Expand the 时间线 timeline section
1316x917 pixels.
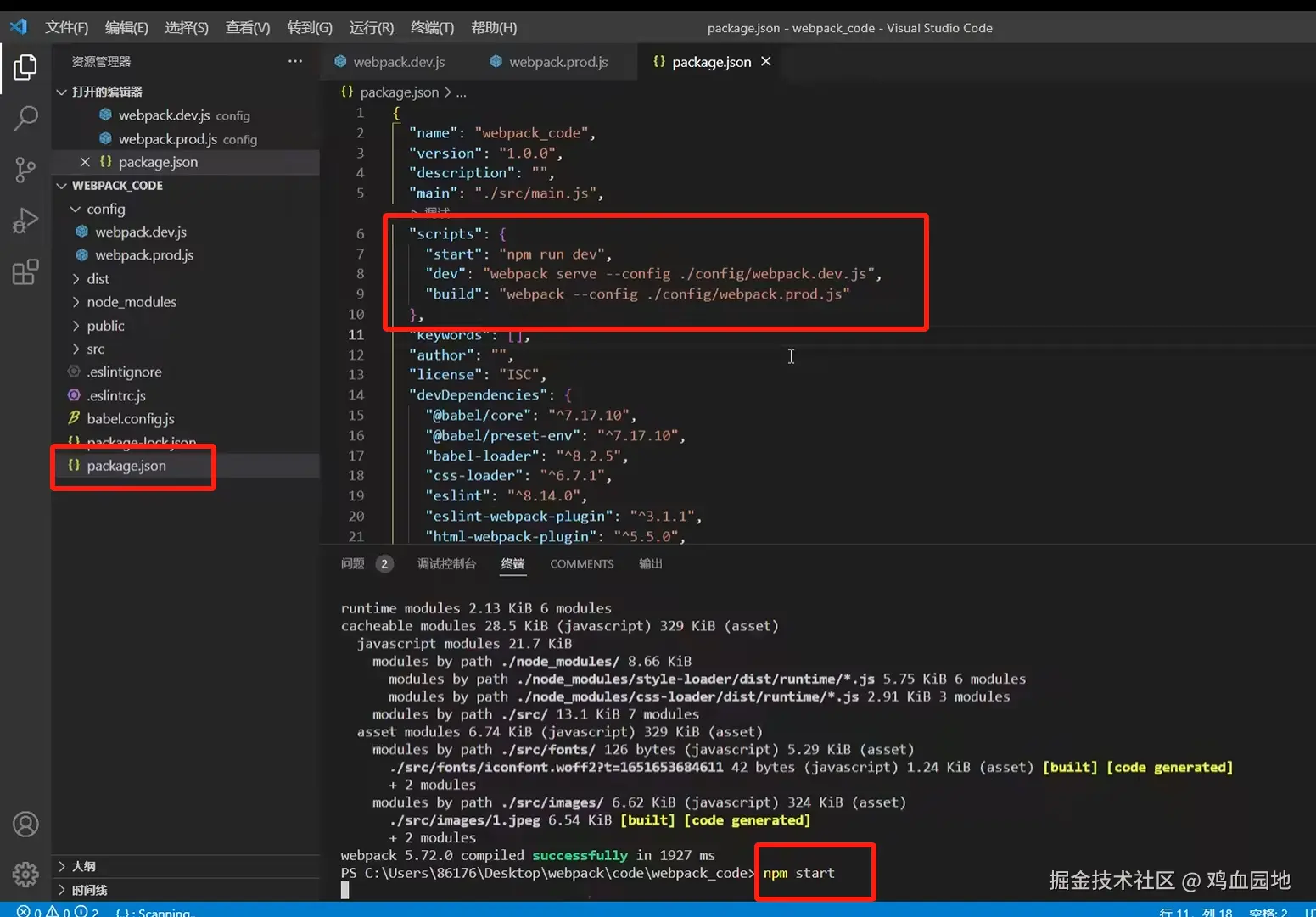click(186, 890)
